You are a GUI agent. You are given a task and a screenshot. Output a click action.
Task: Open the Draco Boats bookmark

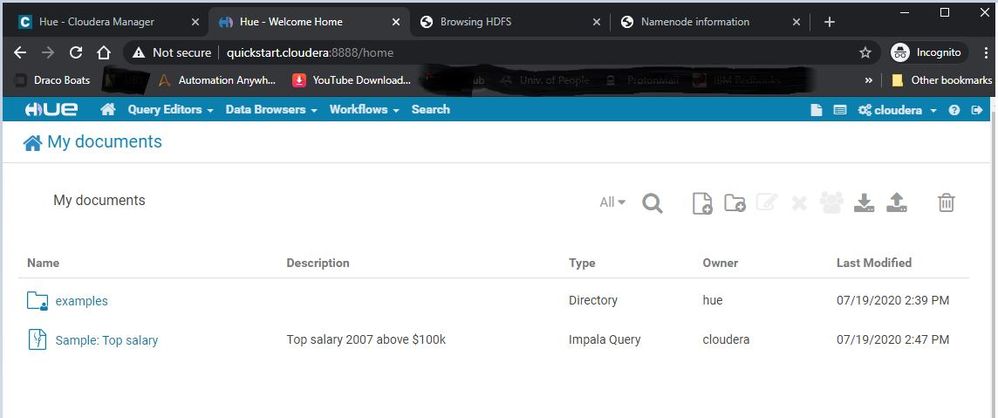[52, 81]
